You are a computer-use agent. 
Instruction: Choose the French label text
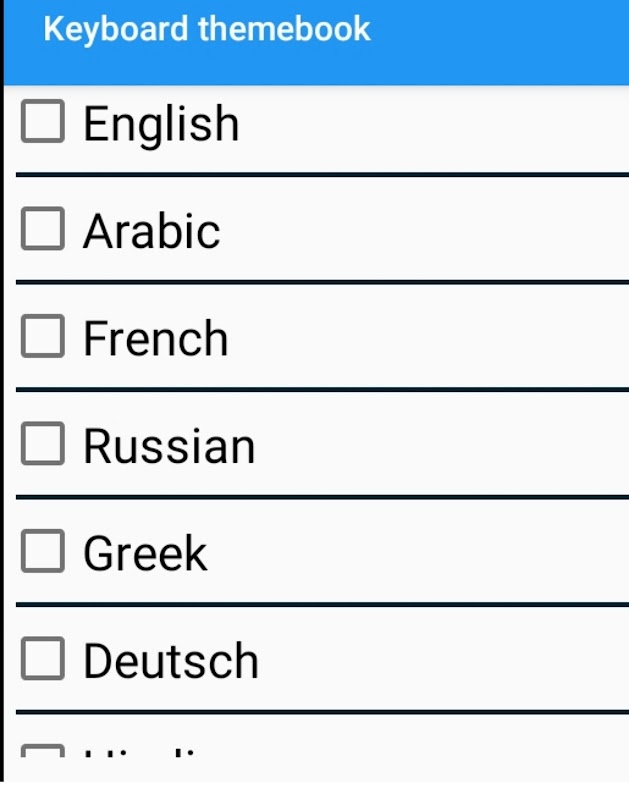[x=156, y=338]
